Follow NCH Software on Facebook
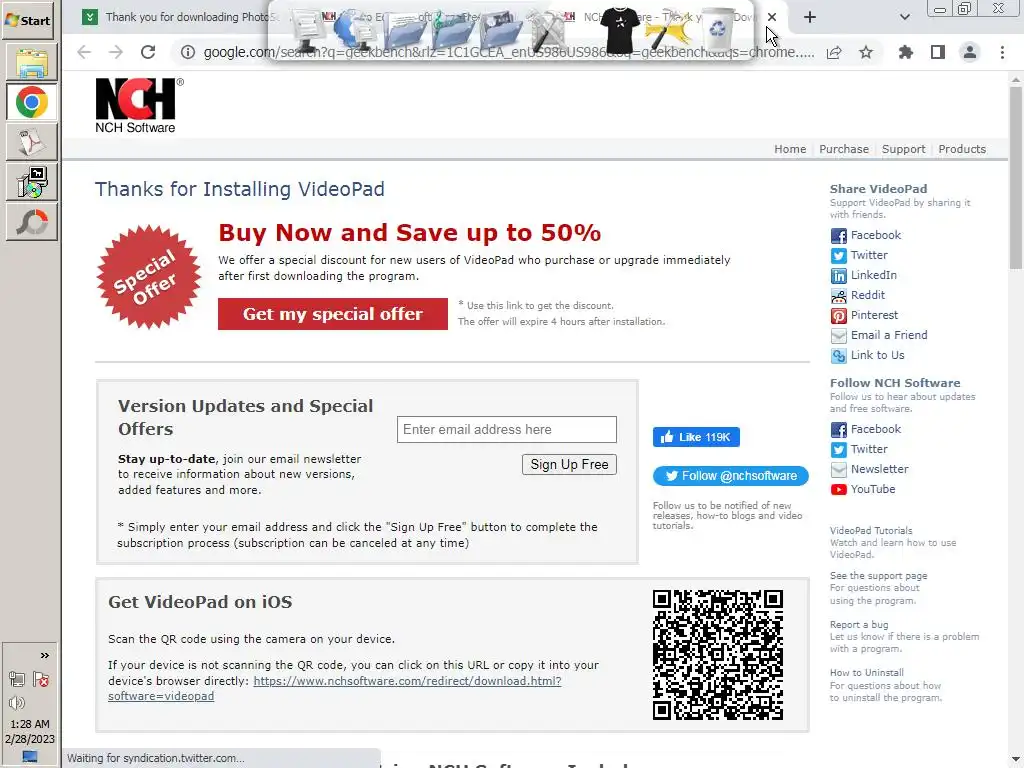 tap(866, 429)
